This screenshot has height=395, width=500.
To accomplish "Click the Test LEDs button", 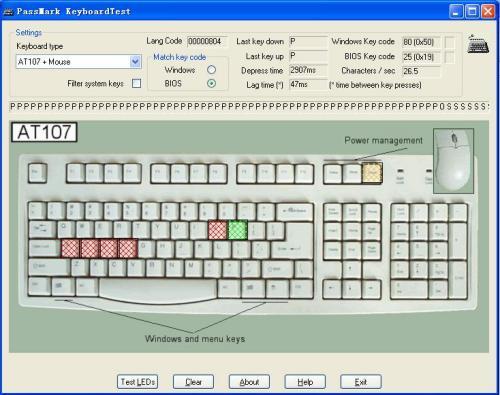I will click(138, 382).
